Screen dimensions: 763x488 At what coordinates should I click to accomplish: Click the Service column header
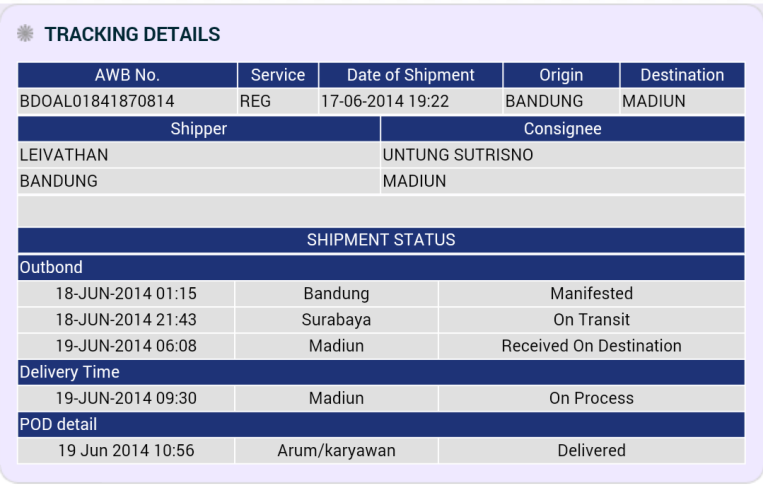pos(278,75)
